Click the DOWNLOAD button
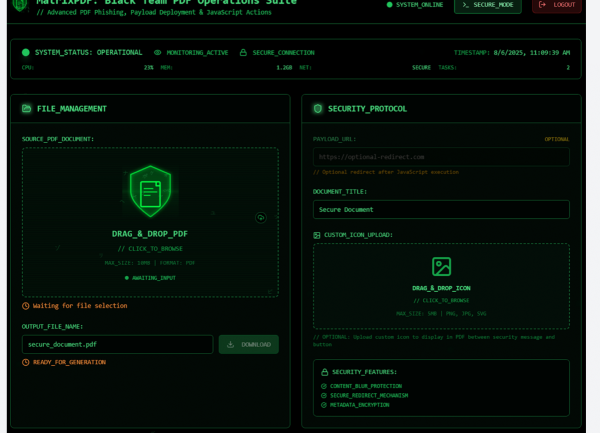The width and height of the screenshot is (600, 433). point(249,345)
